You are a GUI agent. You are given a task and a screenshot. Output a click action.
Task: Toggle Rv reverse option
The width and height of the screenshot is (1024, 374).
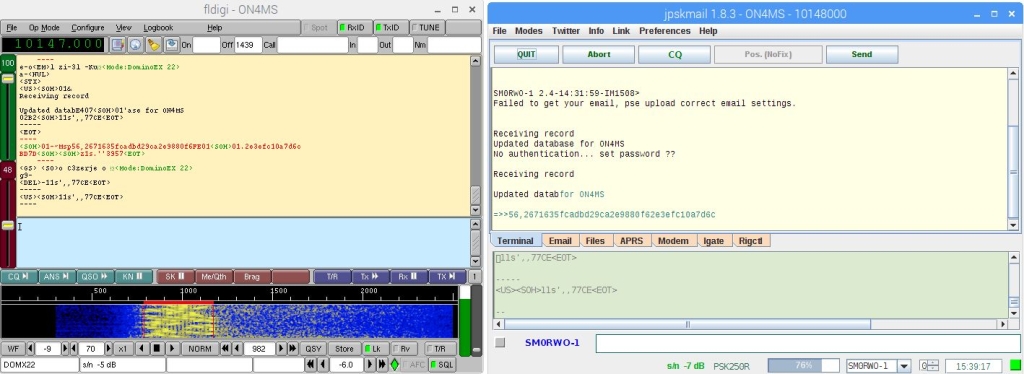coord(403,349)
